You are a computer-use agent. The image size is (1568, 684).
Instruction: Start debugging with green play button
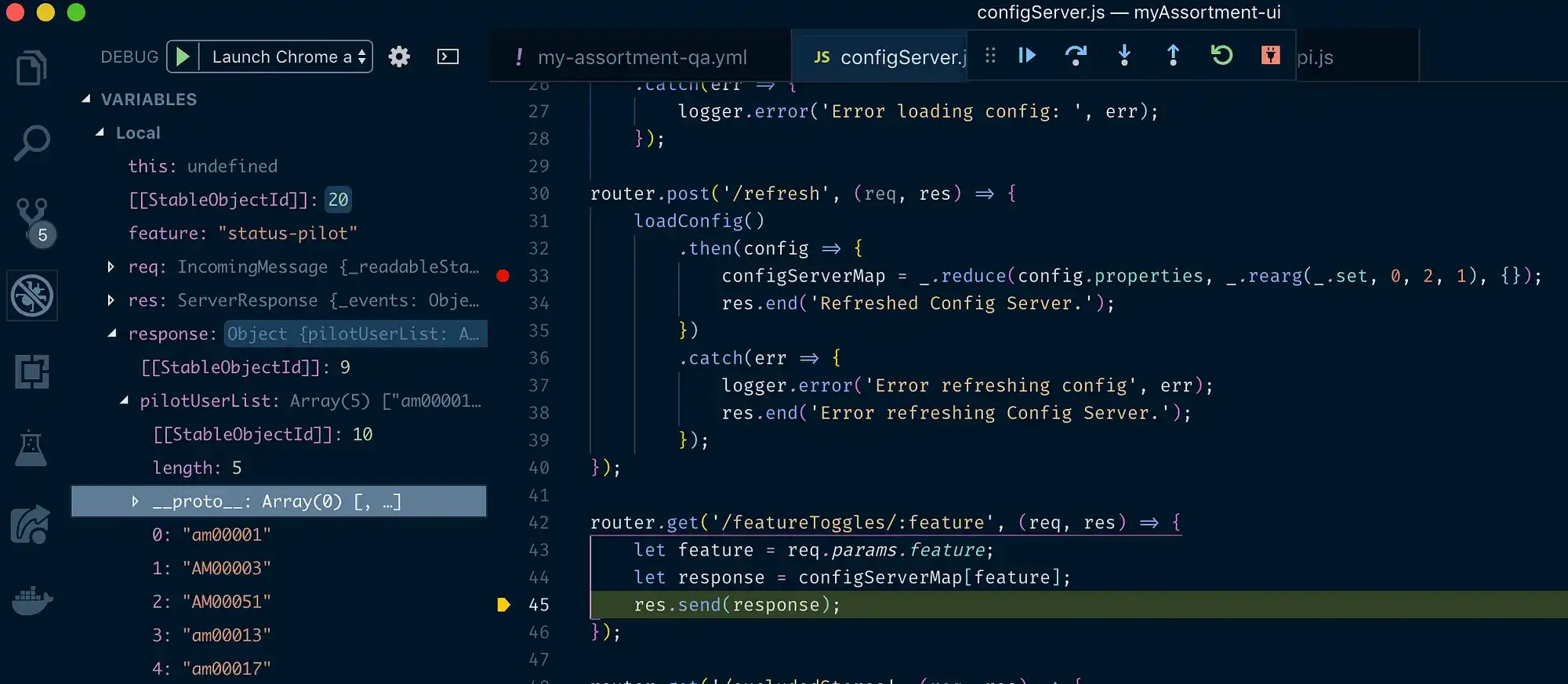pyautogui.click(x=183, y=56)
